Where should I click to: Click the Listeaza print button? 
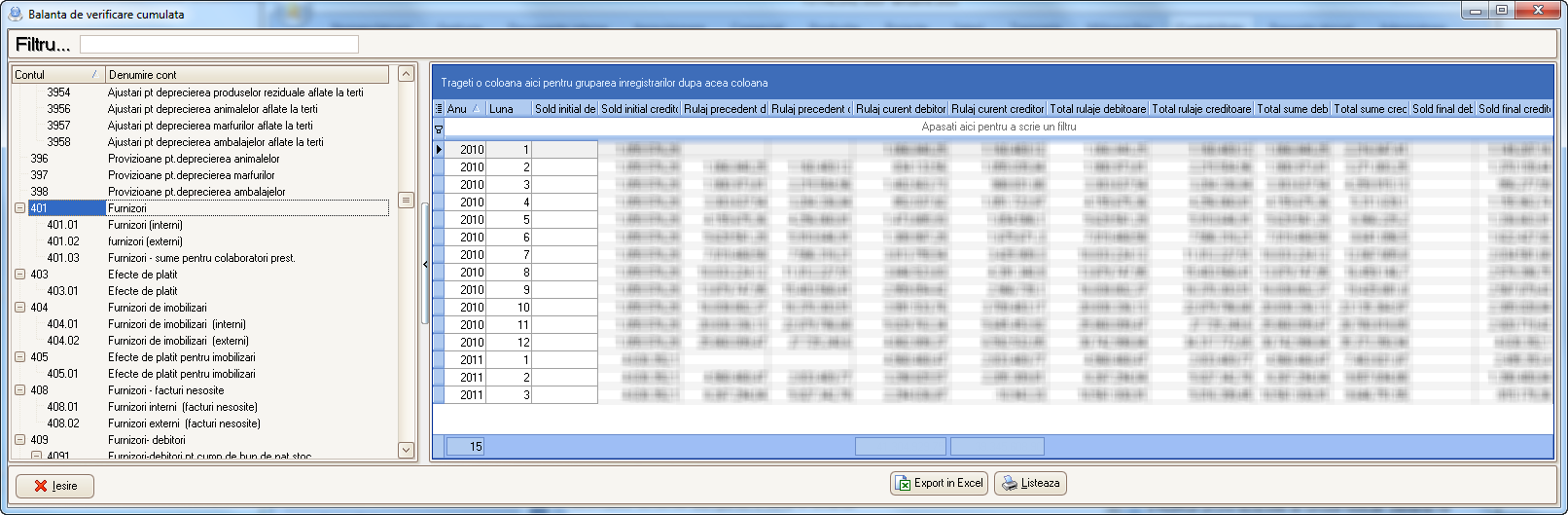tap(1030, 483)
